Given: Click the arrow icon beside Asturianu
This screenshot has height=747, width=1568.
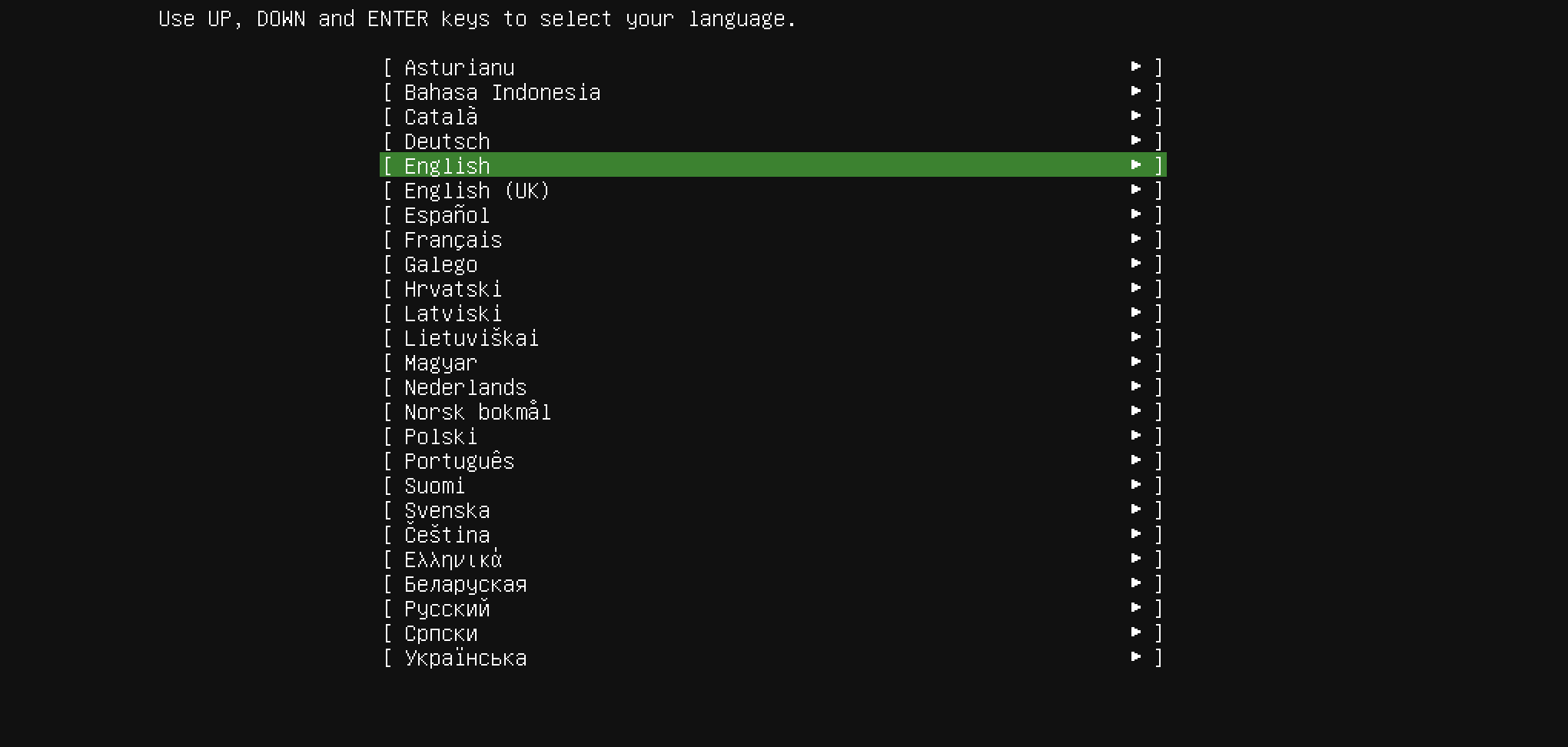Looking at the screenshot, I should coord(1136,67).
